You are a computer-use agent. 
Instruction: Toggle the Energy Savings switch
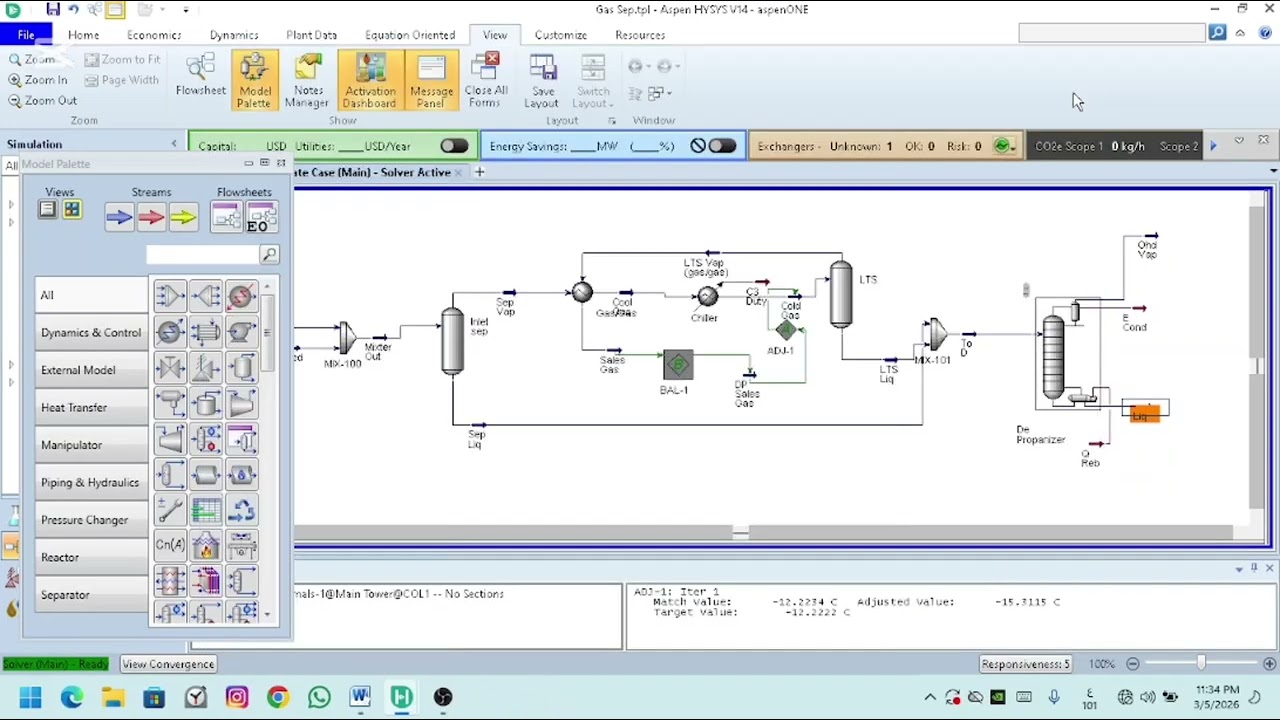pos(722,146)
